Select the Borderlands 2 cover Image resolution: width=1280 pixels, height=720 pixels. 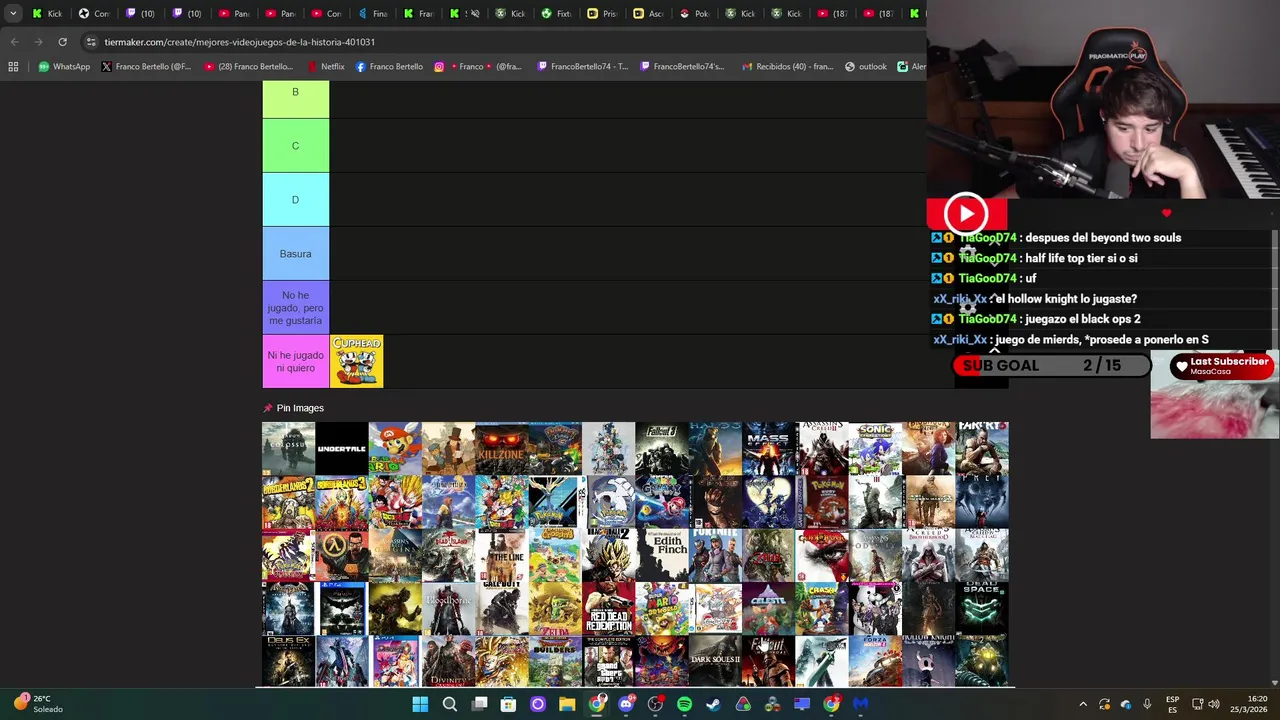288,501
